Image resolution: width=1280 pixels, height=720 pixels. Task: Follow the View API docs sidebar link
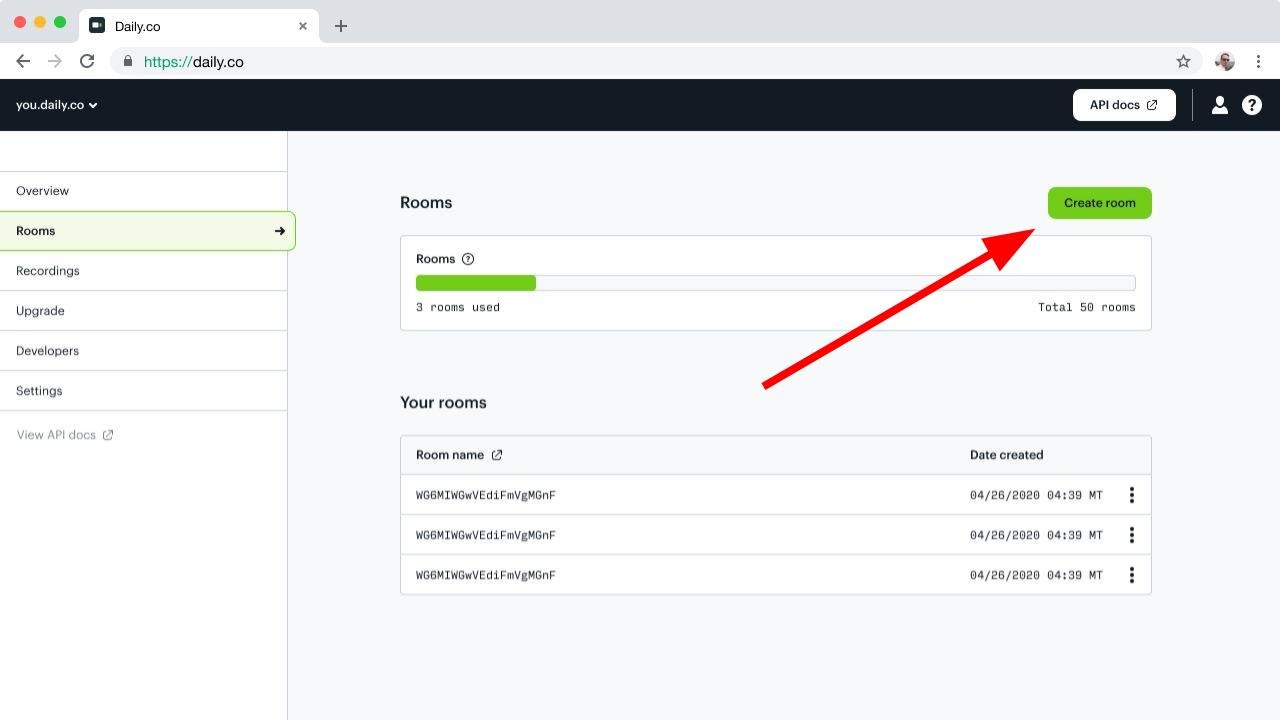point(65,435)
